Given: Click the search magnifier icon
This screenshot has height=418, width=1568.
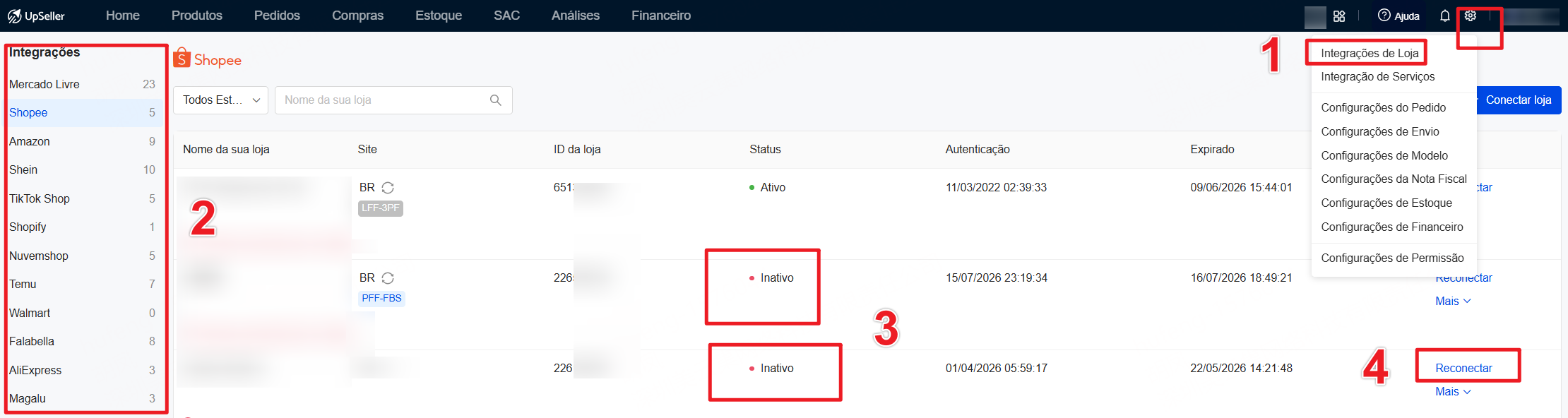Looking at the screenshot, I should (496, 100).
